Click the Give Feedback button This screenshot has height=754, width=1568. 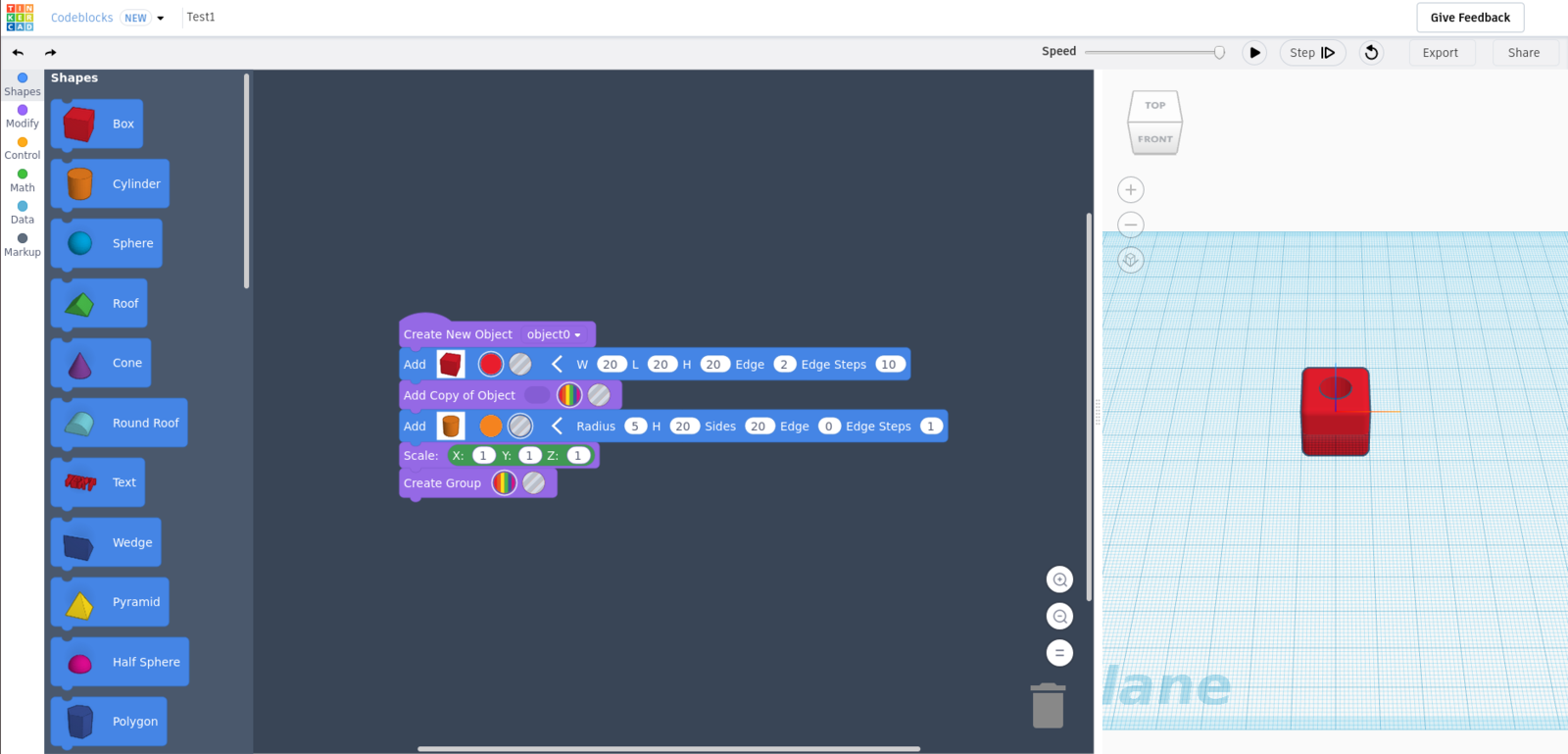[x=1469, y=18]
